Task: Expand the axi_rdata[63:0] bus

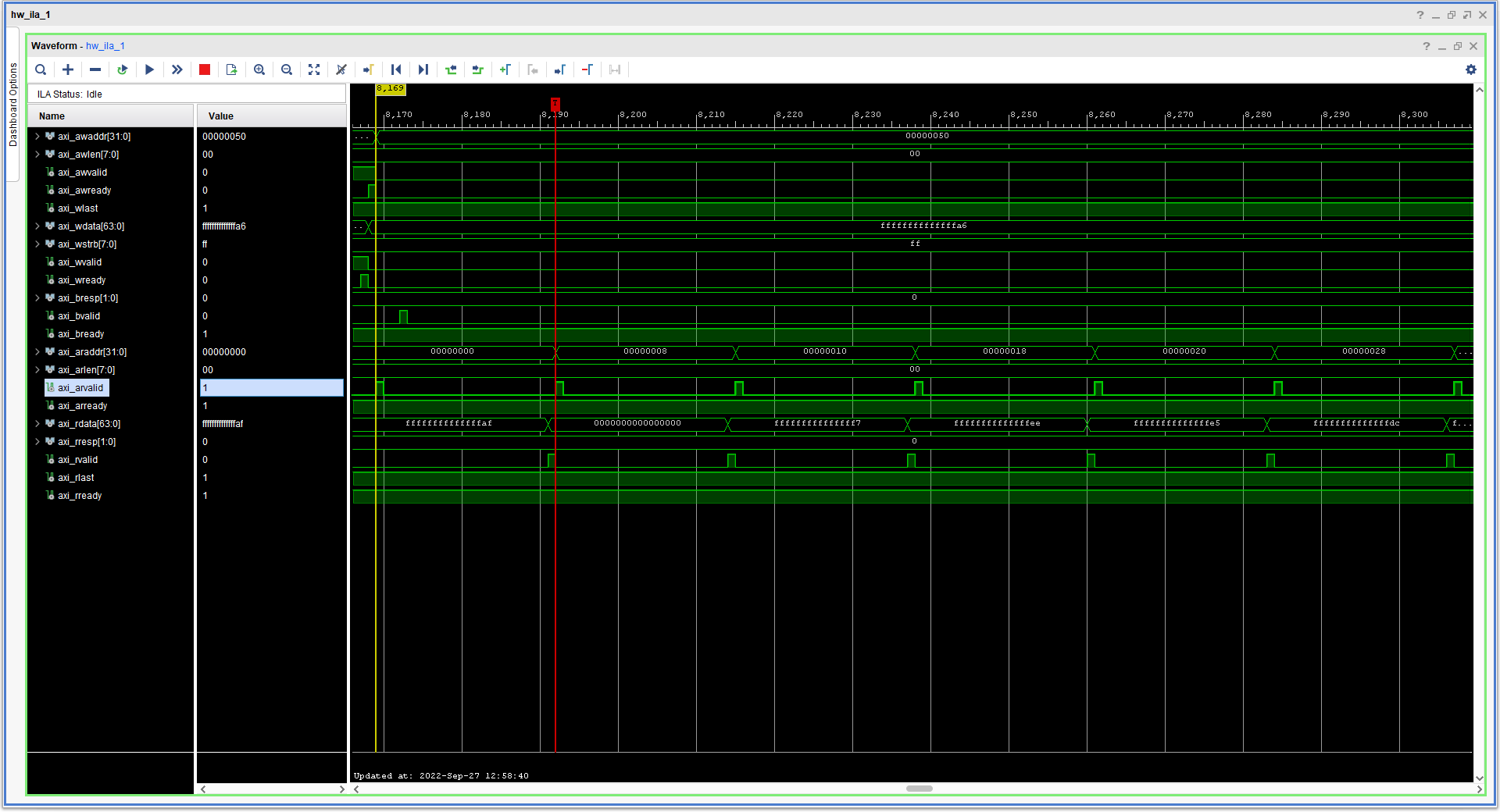Action: click(37, 424)
